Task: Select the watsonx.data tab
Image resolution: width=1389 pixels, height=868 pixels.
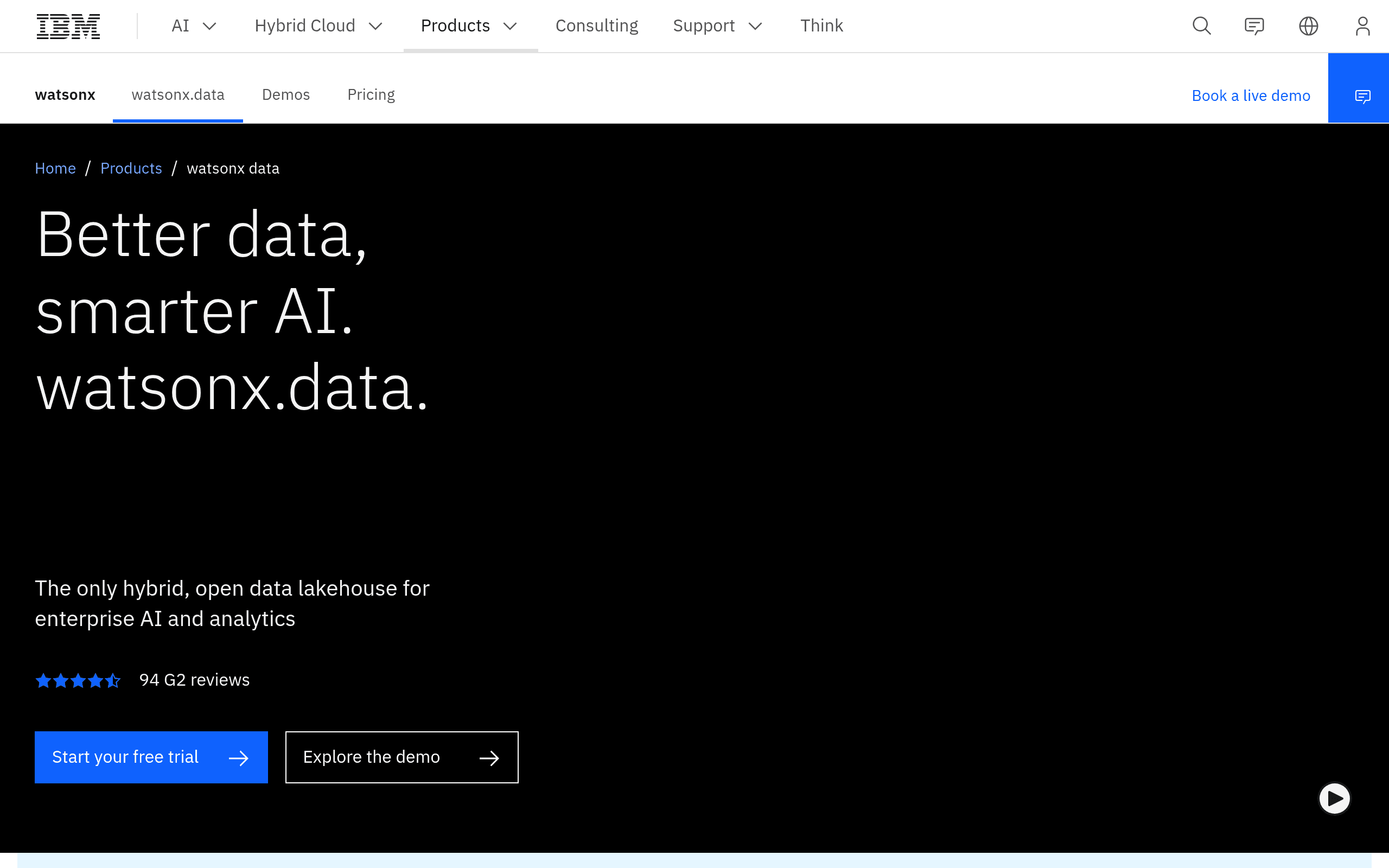Action: click(x=178, y=95)
